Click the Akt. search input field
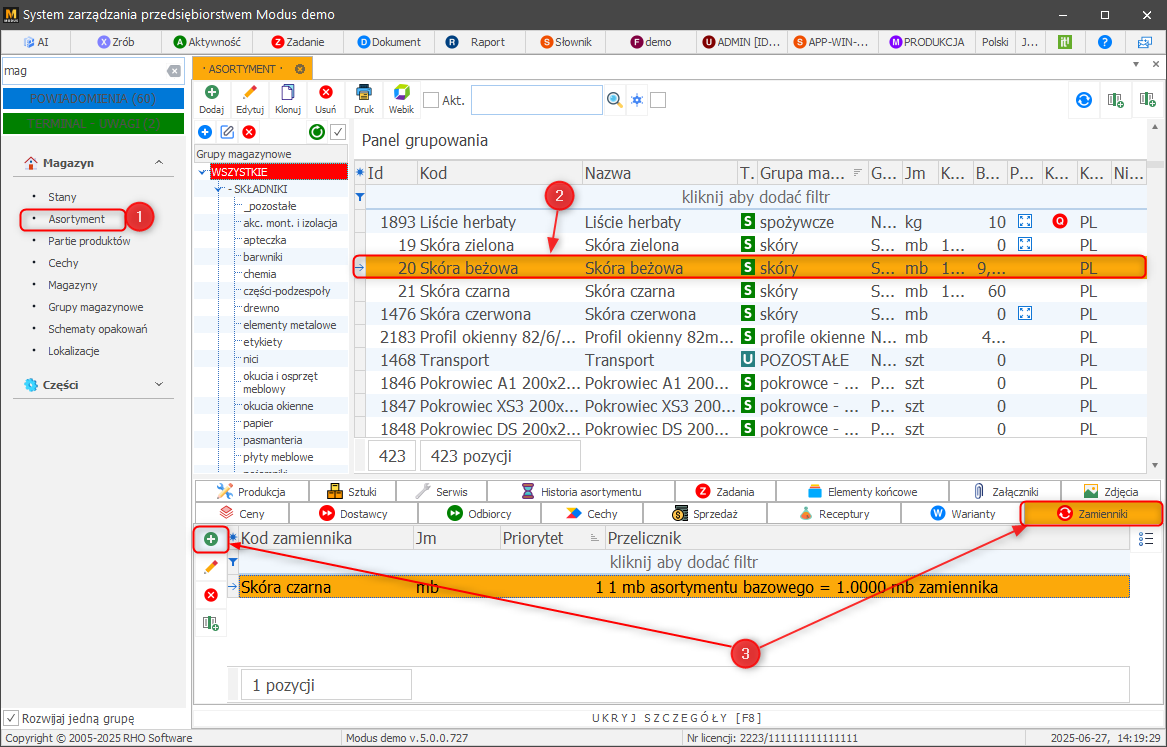Screen dimensions: 1167x747 (x=536, y=100)
